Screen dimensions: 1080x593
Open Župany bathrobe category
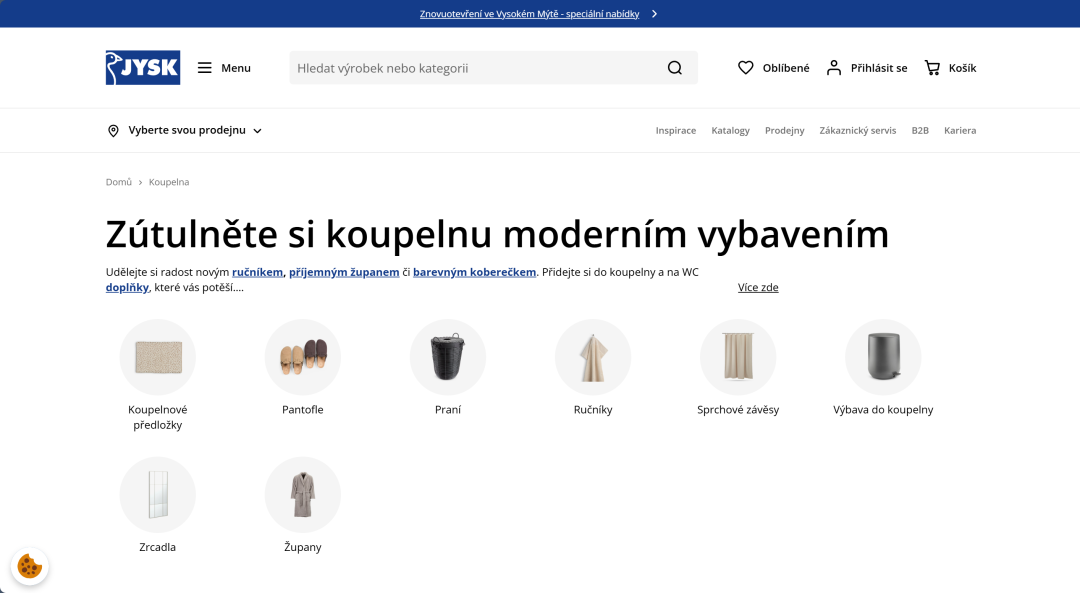point(303,494)
